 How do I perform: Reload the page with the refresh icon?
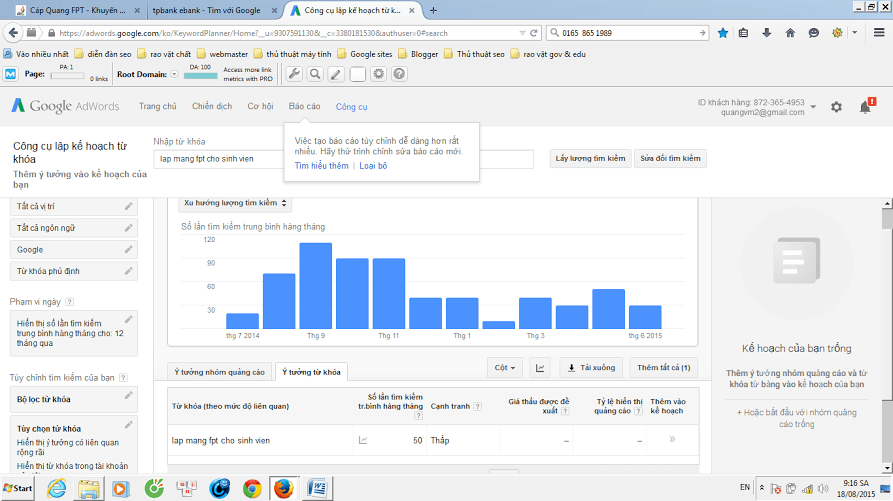point(534,33)
